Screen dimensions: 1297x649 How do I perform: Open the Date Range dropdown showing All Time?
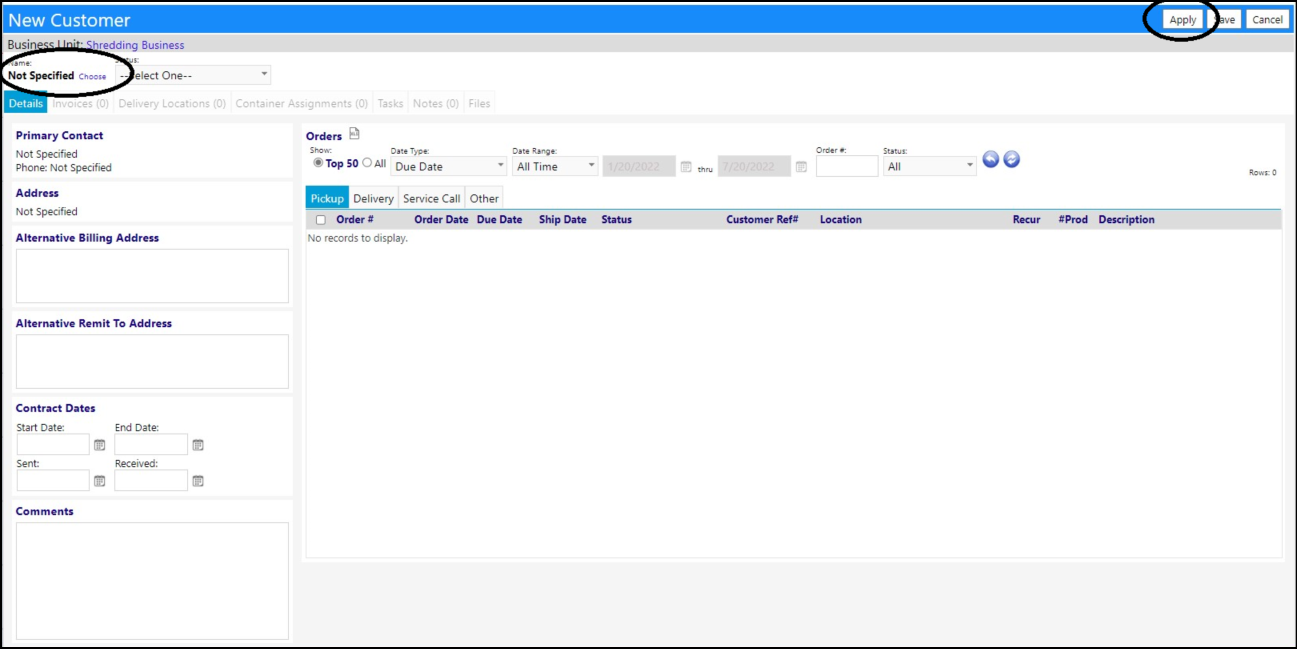coord(555,166)
